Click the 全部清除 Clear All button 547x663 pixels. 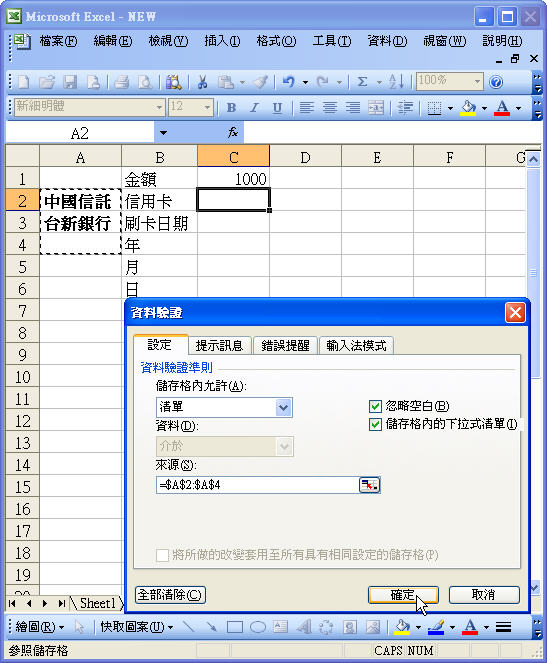tap(170, 595)
